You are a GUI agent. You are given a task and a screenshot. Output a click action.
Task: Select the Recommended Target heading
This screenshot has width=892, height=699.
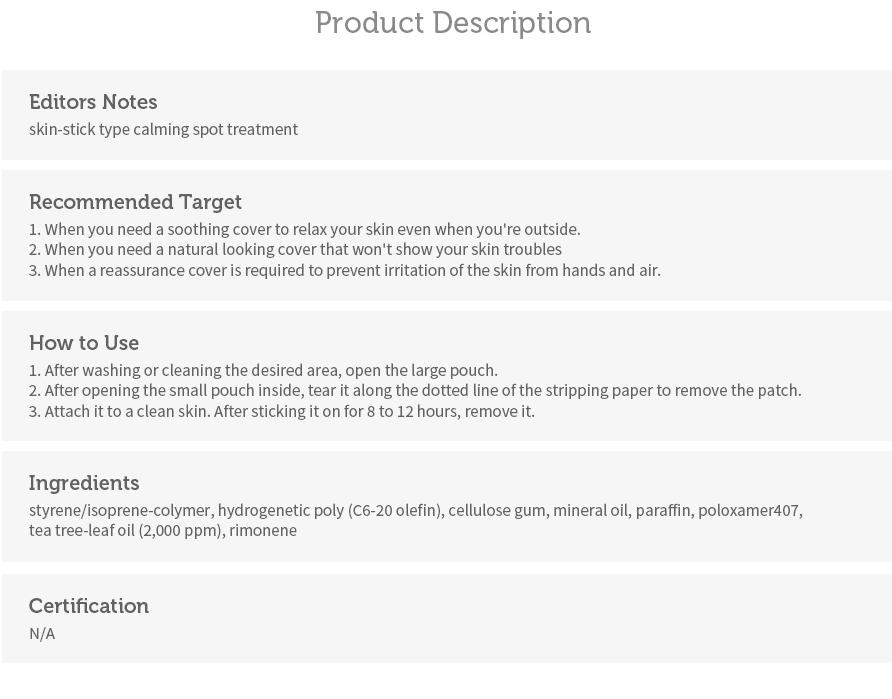[x=135, y=202]
